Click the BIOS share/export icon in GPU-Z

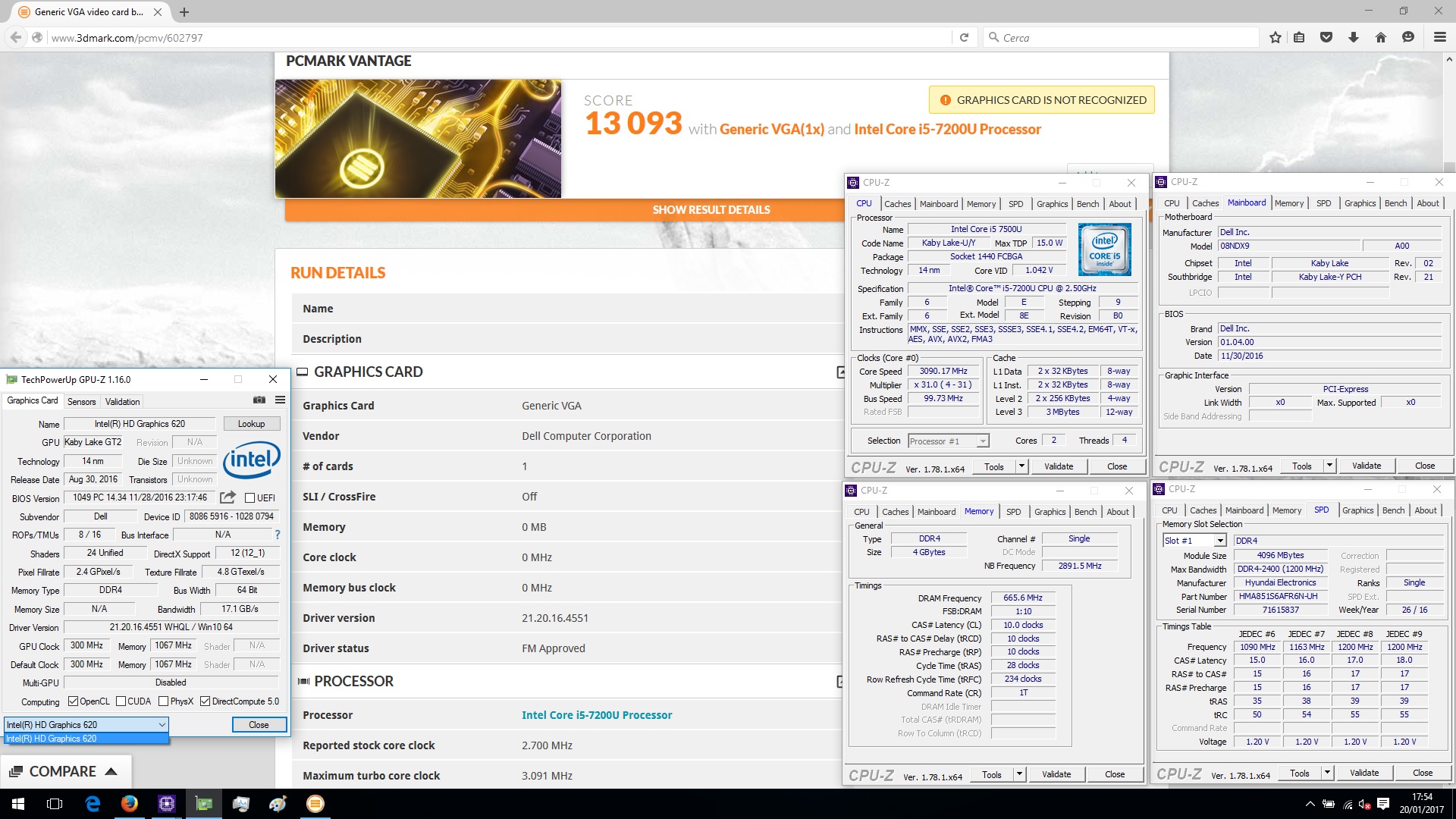[x=227, y=497]
